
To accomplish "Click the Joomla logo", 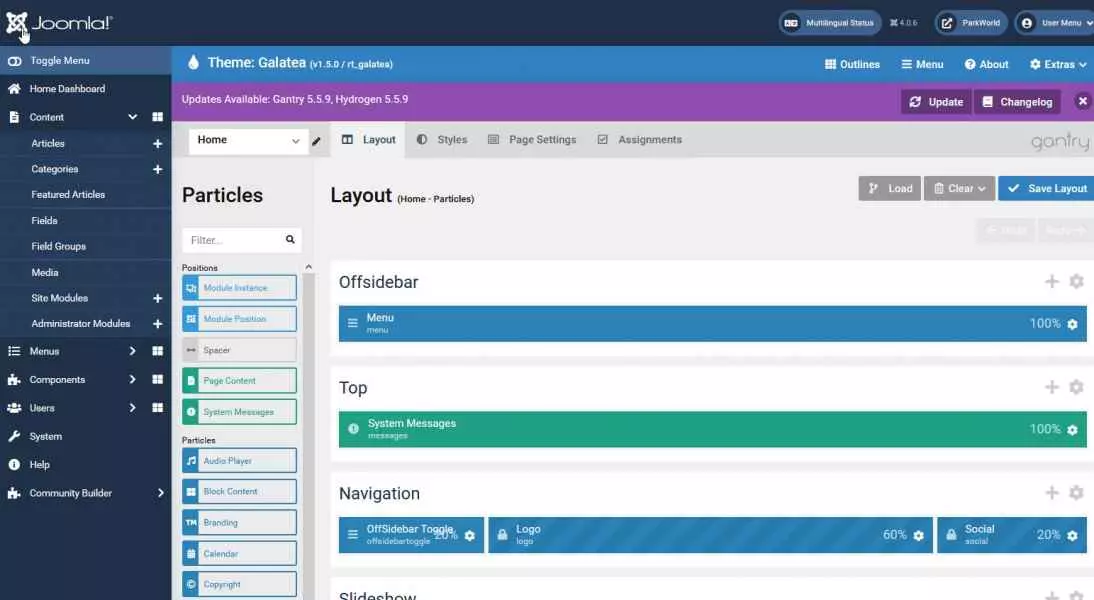I will pyautogui.click(x=59, y=23).
